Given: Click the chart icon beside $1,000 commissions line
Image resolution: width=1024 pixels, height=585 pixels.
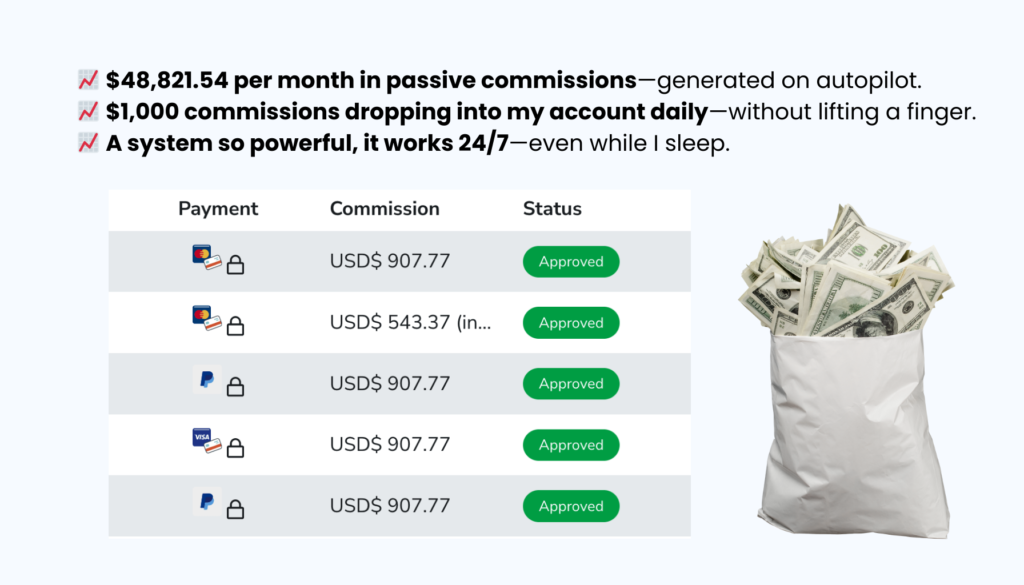Looking at the screenshot, I should coord(88,111).
